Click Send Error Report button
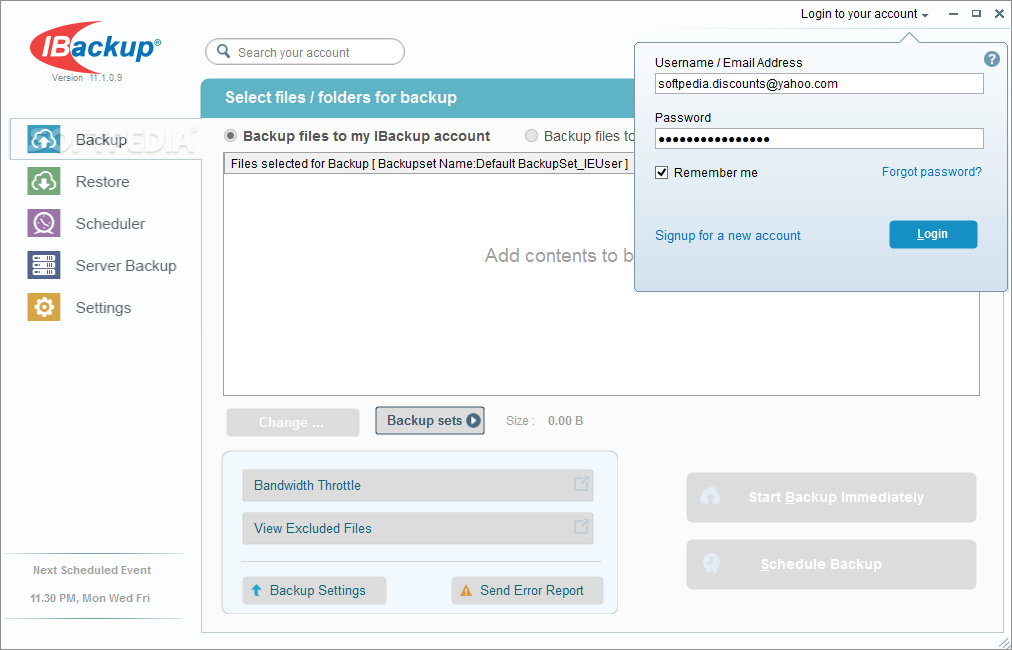Viewport: 1012px width, 650px height. point(527,591)
